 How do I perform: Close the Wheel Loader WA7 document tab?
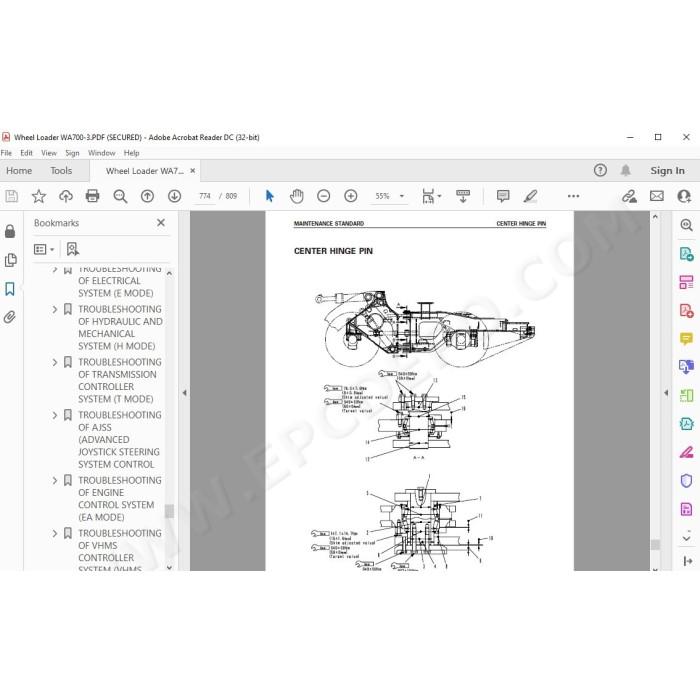192,171
